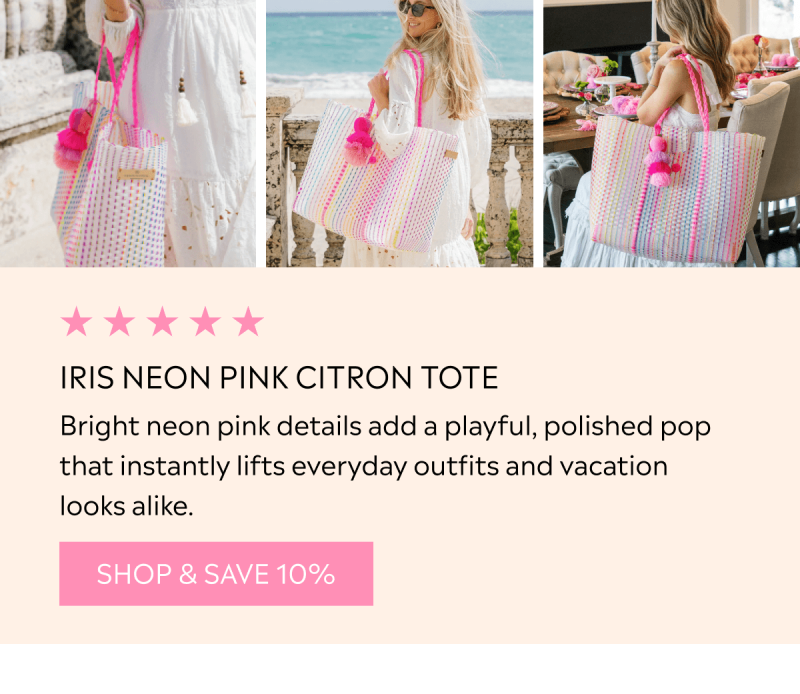Click the pom-pom tassel in right photo
Screen dimensions: 800x694
pyautogui.click(x=660, y=162)
